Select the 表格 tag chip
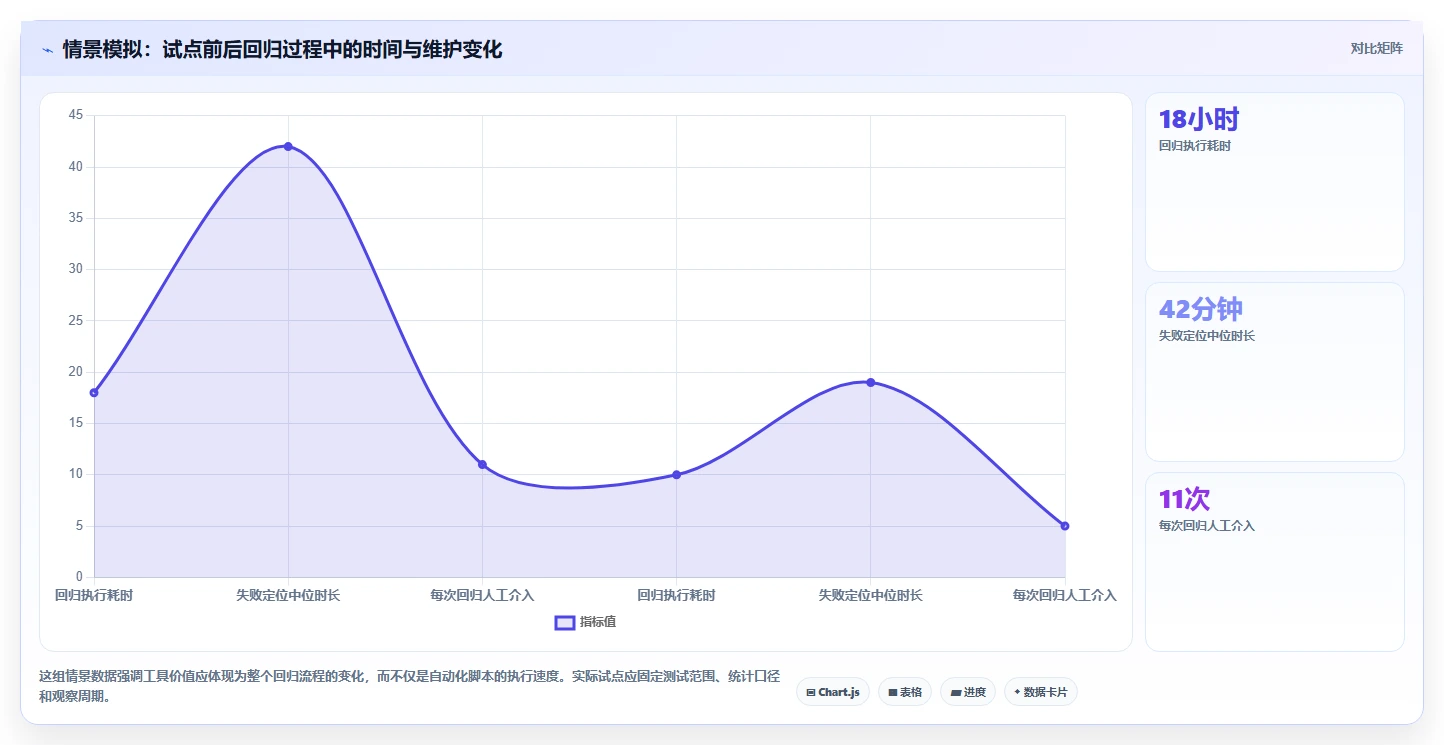This screenshot has width=1444, height=745. [x=905, y=692]
